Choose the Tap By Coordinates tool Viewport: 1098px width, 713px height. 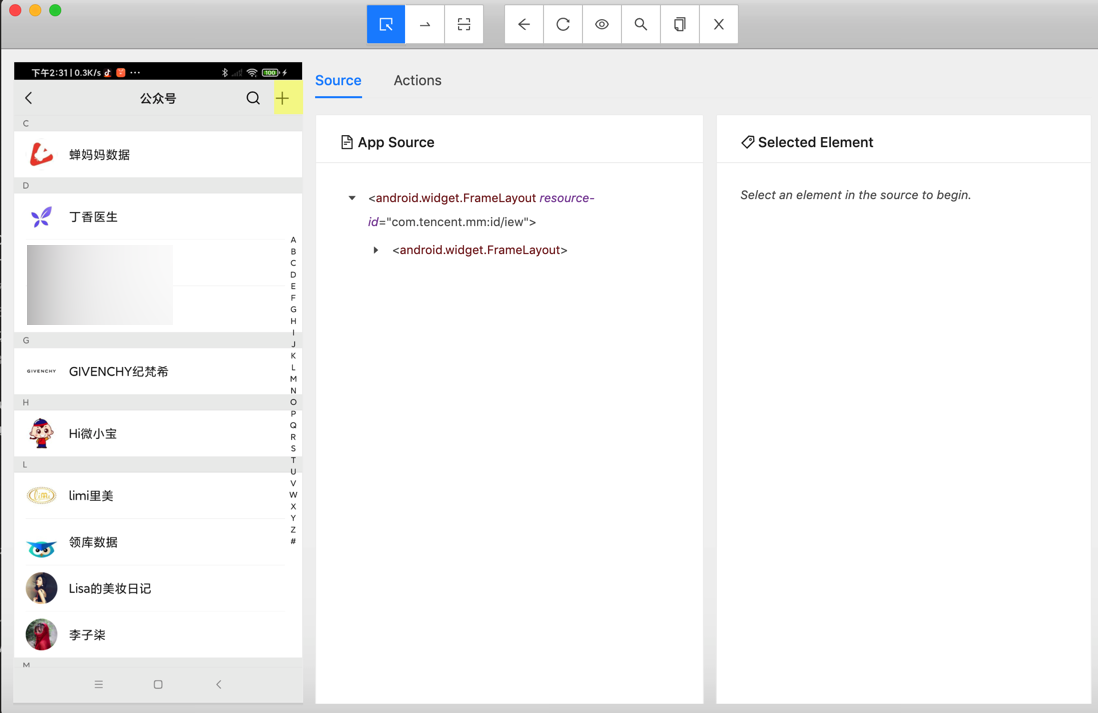tap(464, 25)
